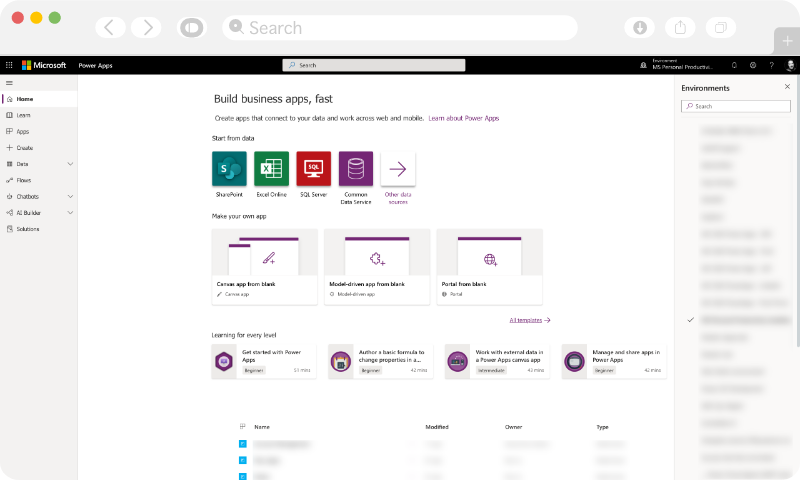This screenshot has width=800, height=480.
Task: Create a Model-driven app from blank
Action: (377, 267)
